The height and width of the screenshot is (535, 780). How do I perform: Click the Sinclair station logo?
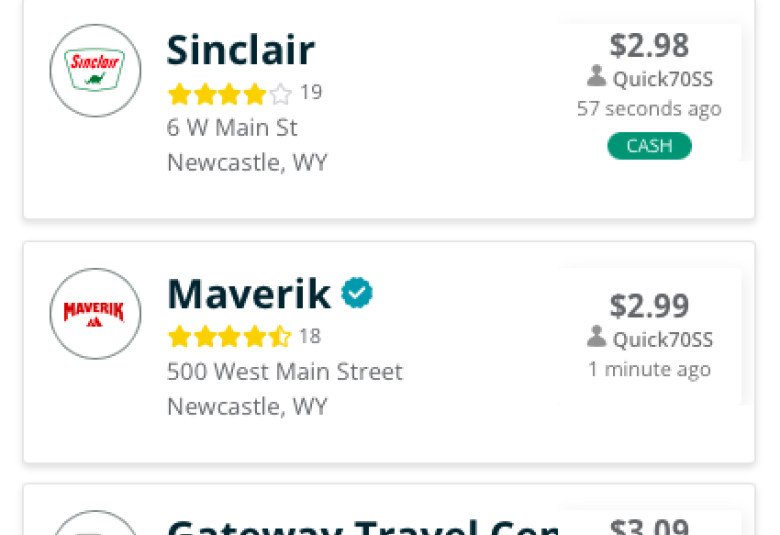point(96,70)
